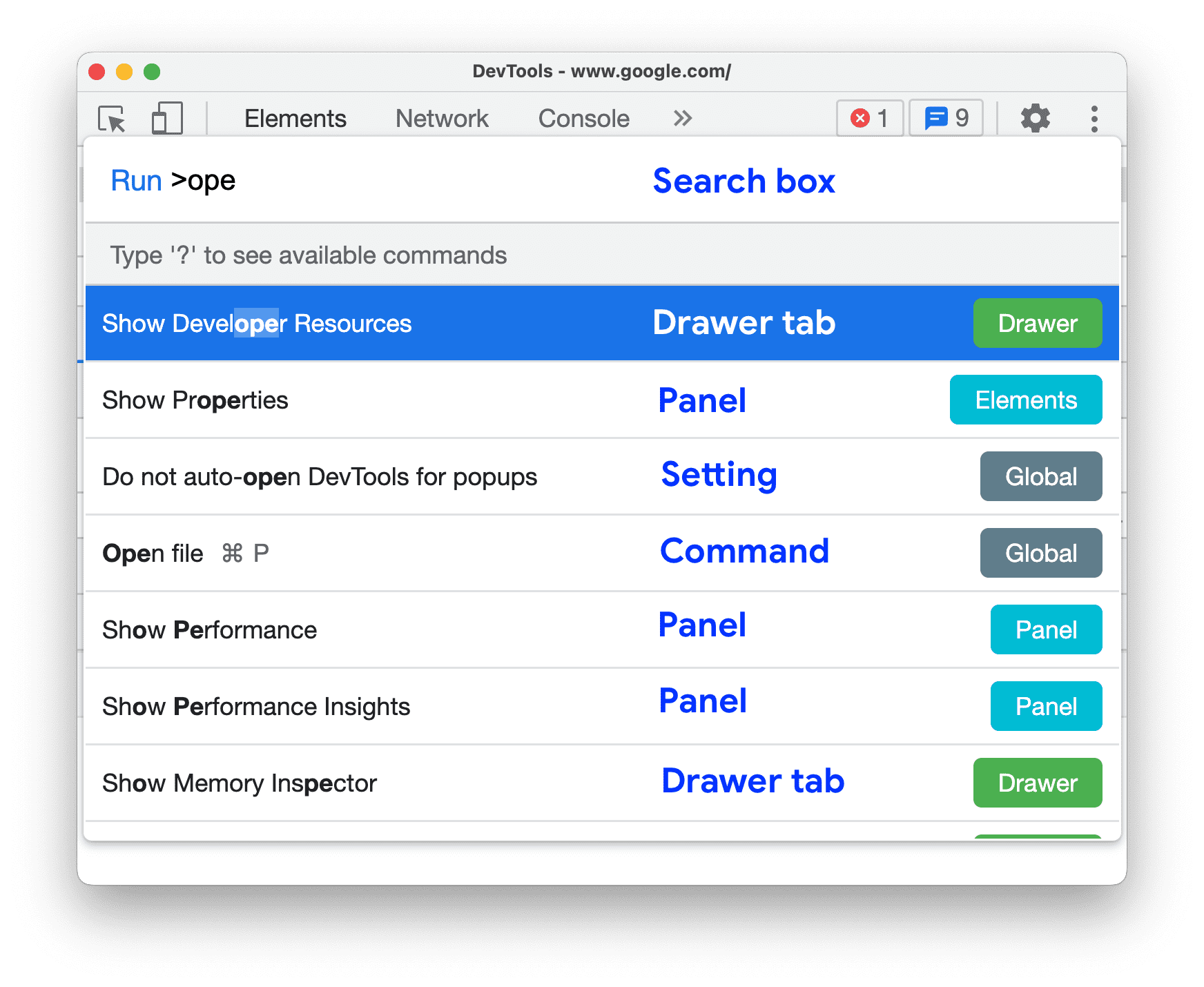Run the highlighted Show Developer Resources command
The image size is (1204, 987).
coord(345,322)
